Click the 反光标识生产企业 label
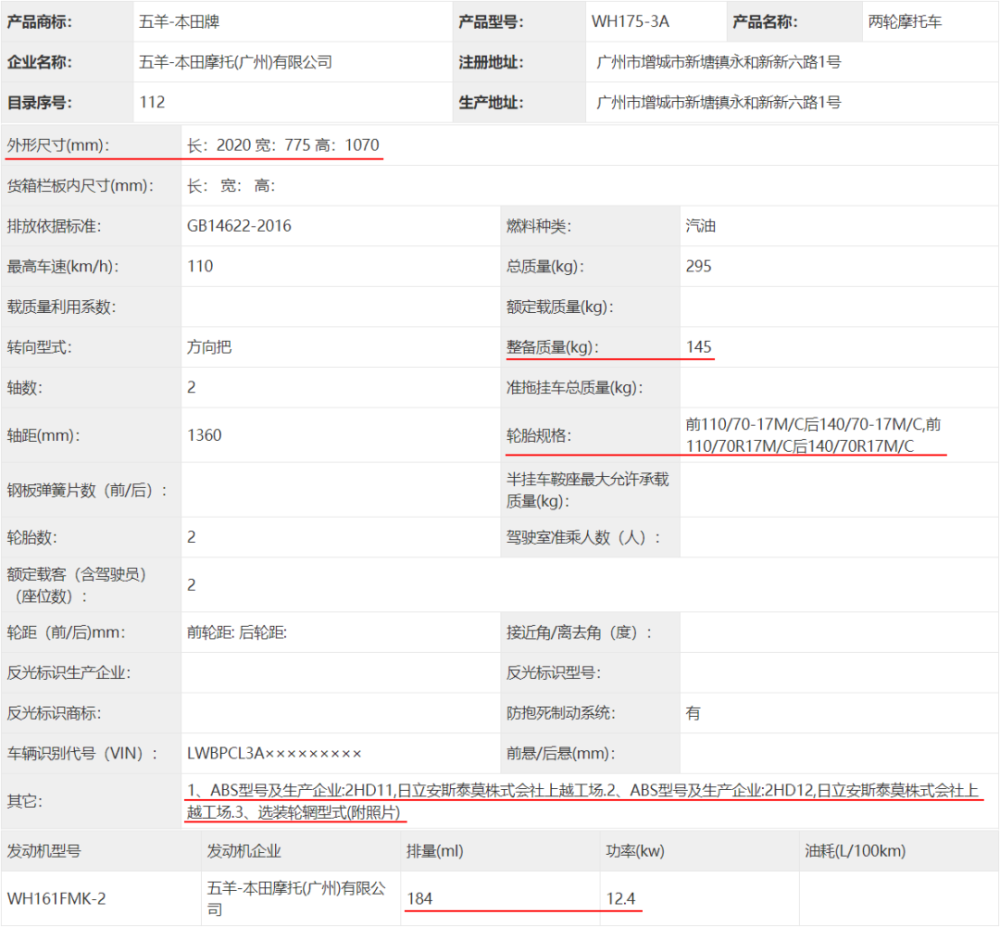This screenshot has height=927, width=1000. coord(69,673)
